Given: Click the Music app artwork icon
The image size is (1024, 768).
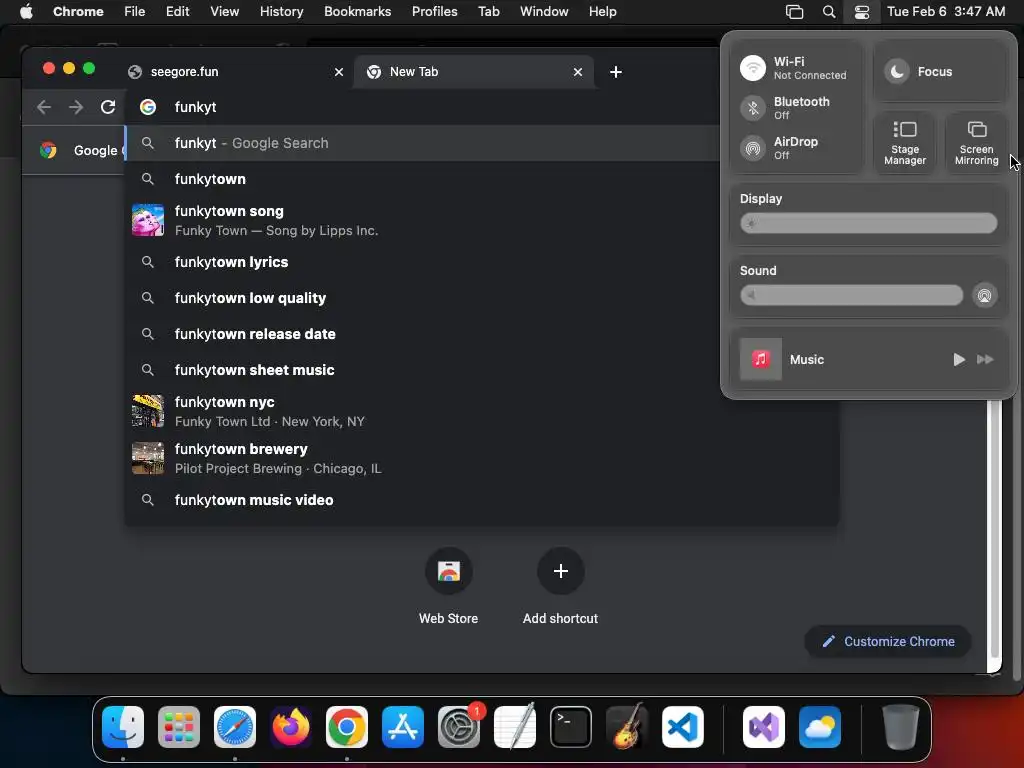Looking at the screenshot, I should 760,359.
